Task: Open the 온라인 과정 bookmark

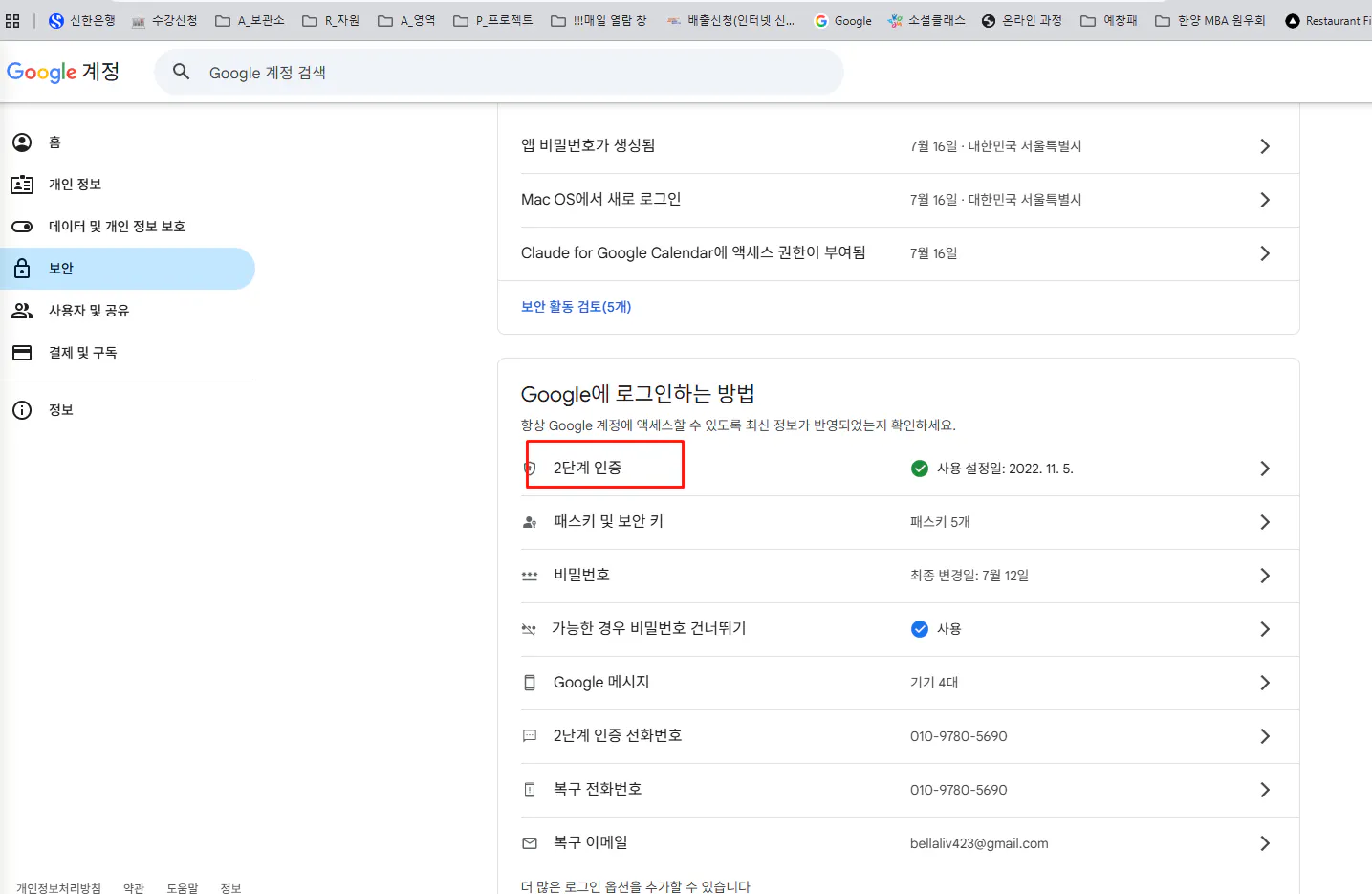Action: point(1022,20)
